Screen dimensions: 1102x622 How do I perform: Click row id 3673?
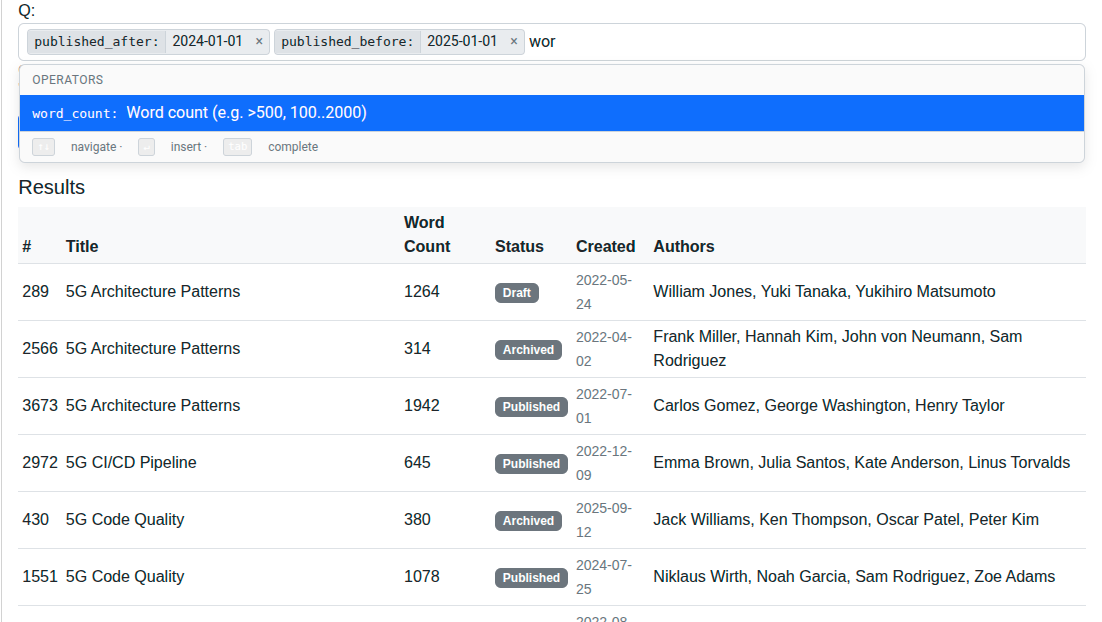pos(40,406)
